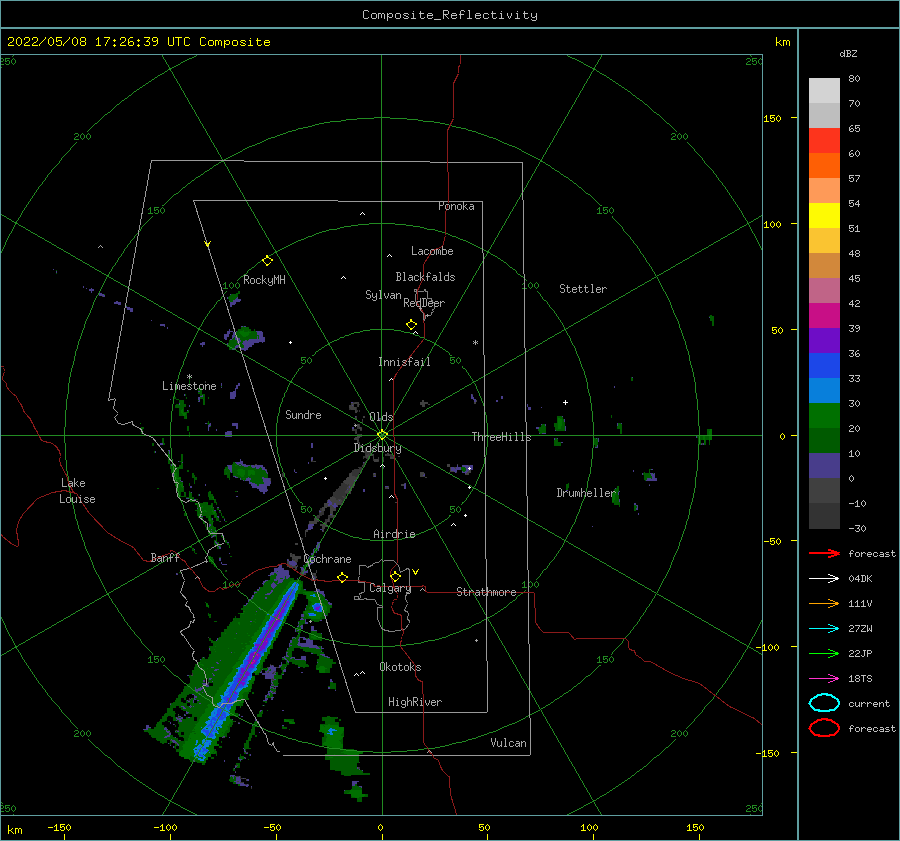Click the Sylvan label on map
Viewport: 900px width, 841px height.
[383, 295]
